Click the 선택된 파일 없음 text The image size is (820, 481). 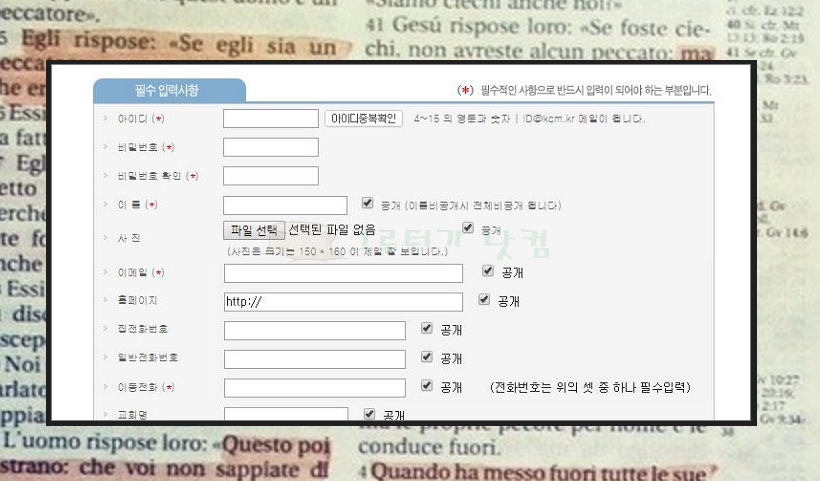(x=332, y=230)
